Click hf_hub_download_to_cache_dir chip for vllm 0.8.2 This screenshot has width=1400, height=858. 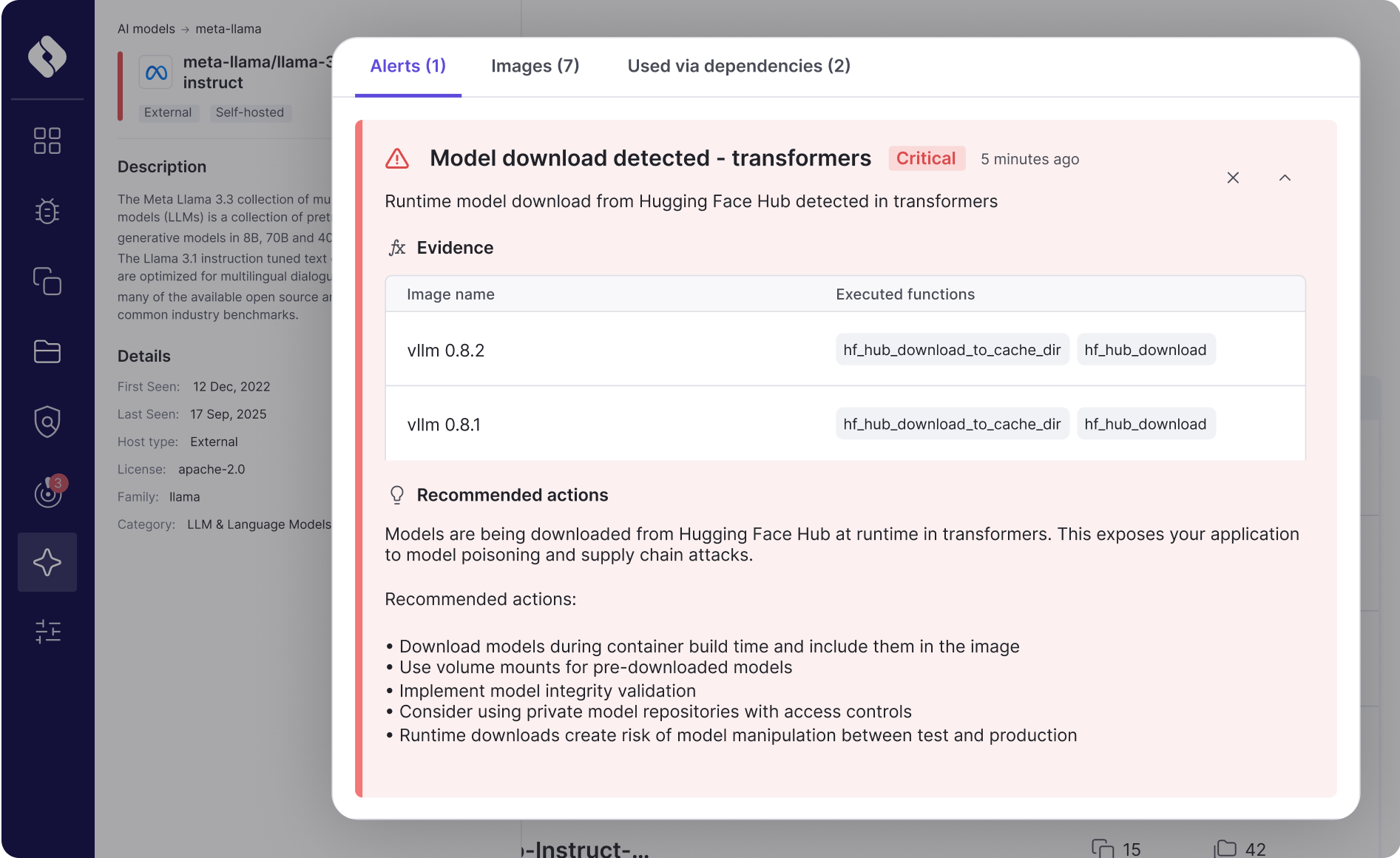pos(953,350)
